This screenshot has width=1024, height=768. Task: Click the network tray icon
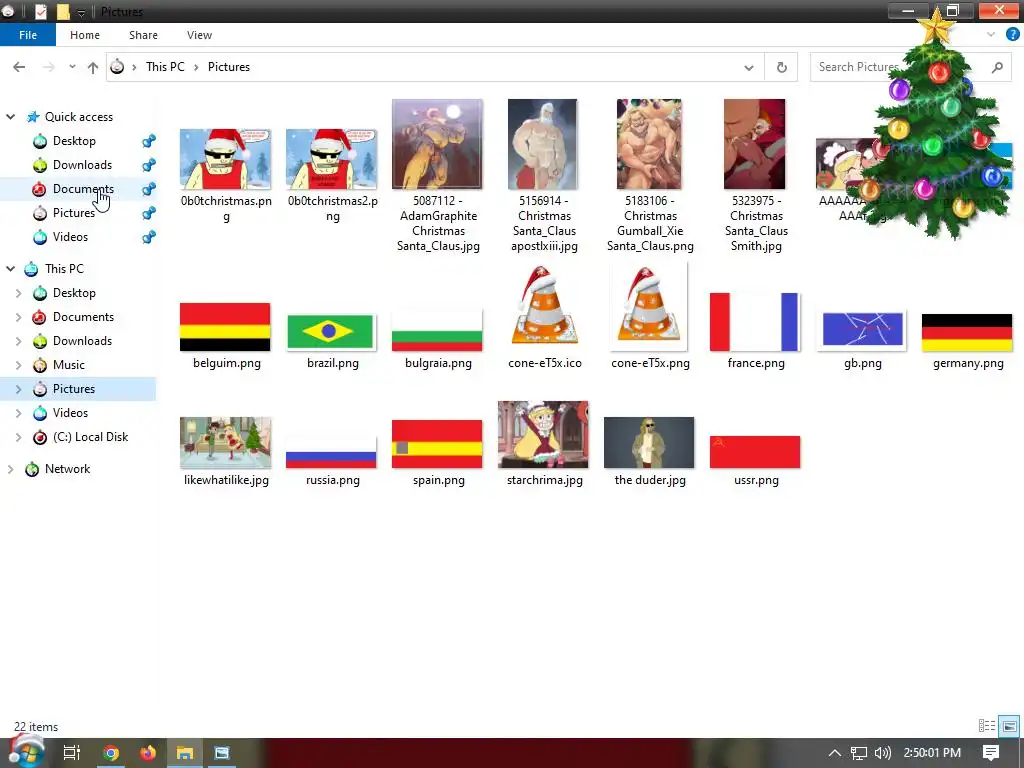coord(859,753)
